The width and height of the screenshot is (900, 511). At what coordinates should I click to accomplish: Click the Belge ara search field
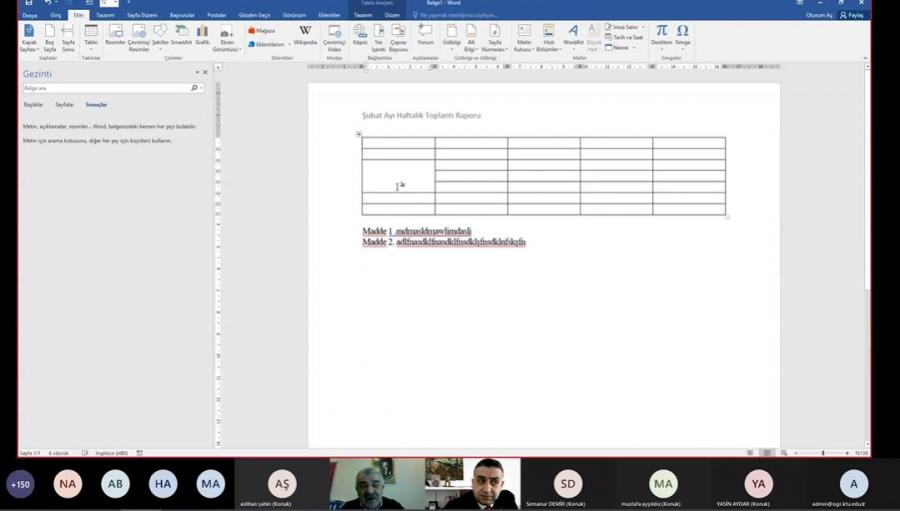105,88
